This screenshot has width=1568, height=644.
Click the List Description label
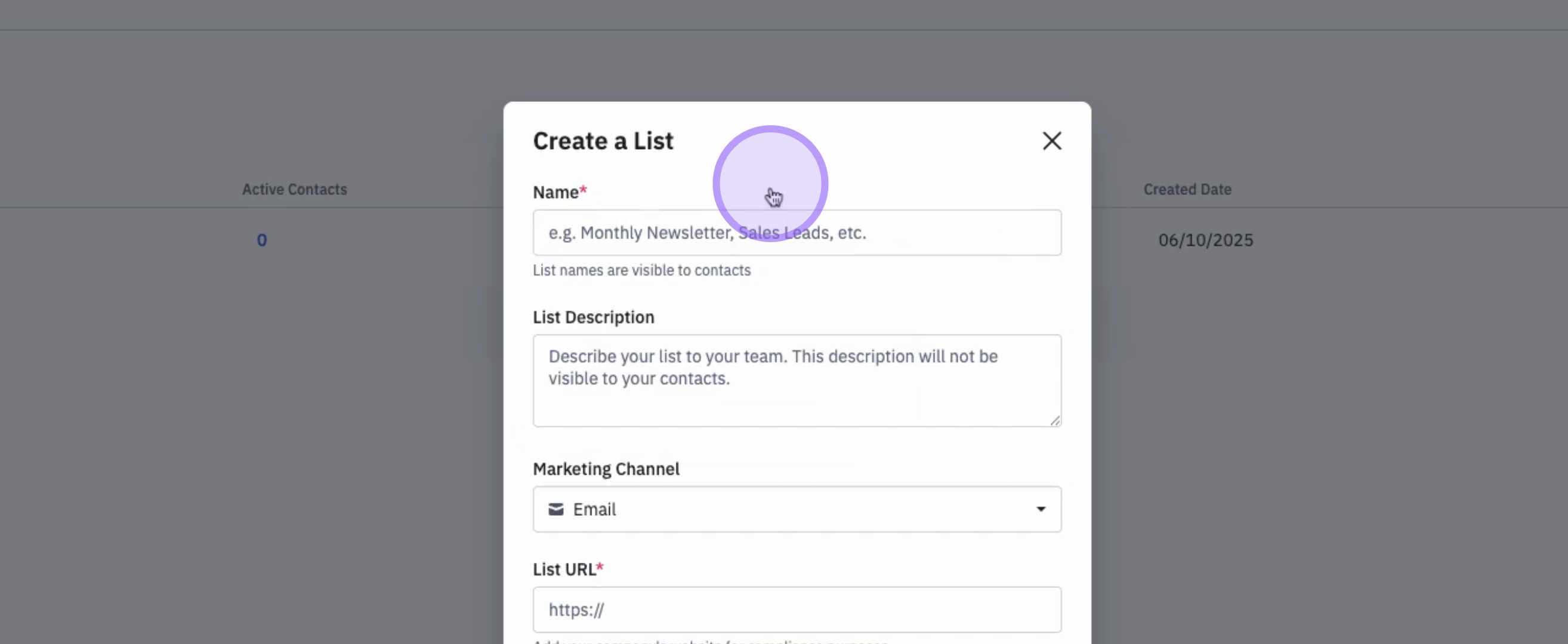click(593, 317)
